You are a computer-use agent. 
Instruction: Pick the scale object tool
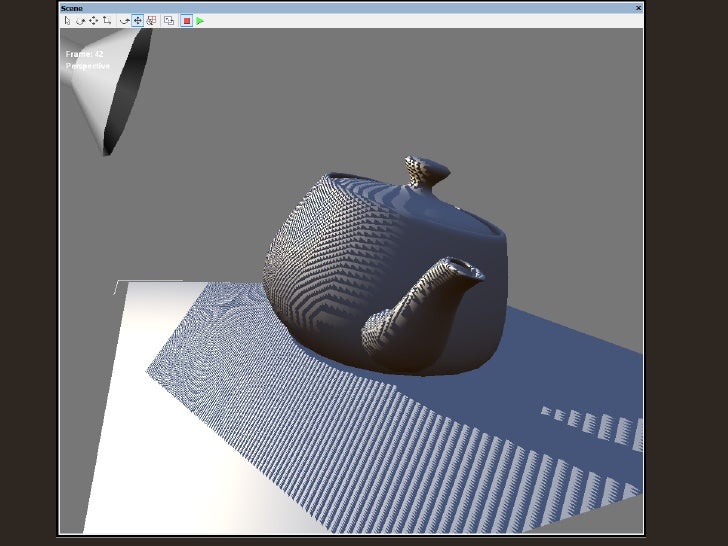pyautogui.click(x=106, y=20)
